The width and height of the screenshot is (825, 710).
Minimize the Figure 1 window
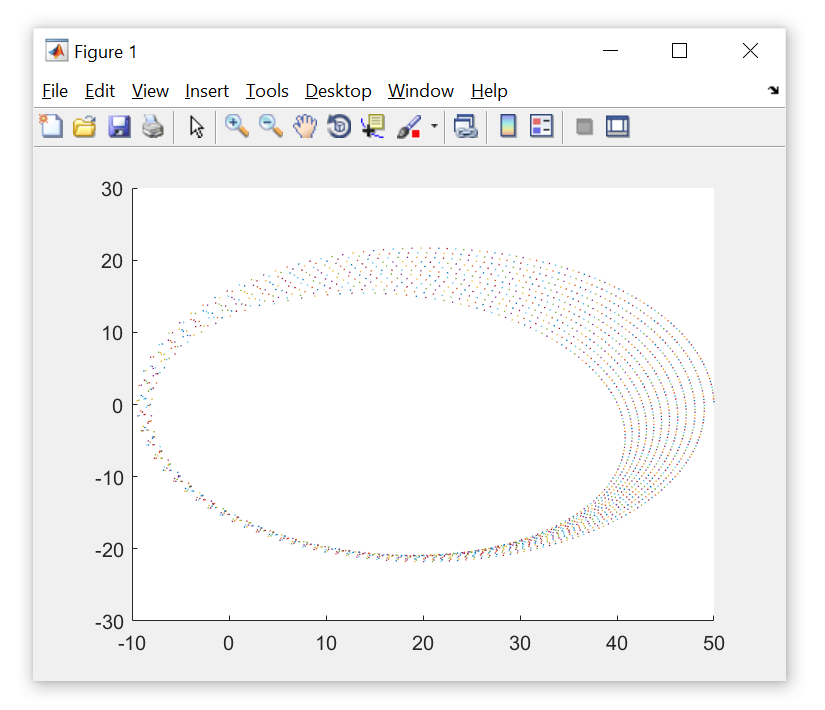610,51
